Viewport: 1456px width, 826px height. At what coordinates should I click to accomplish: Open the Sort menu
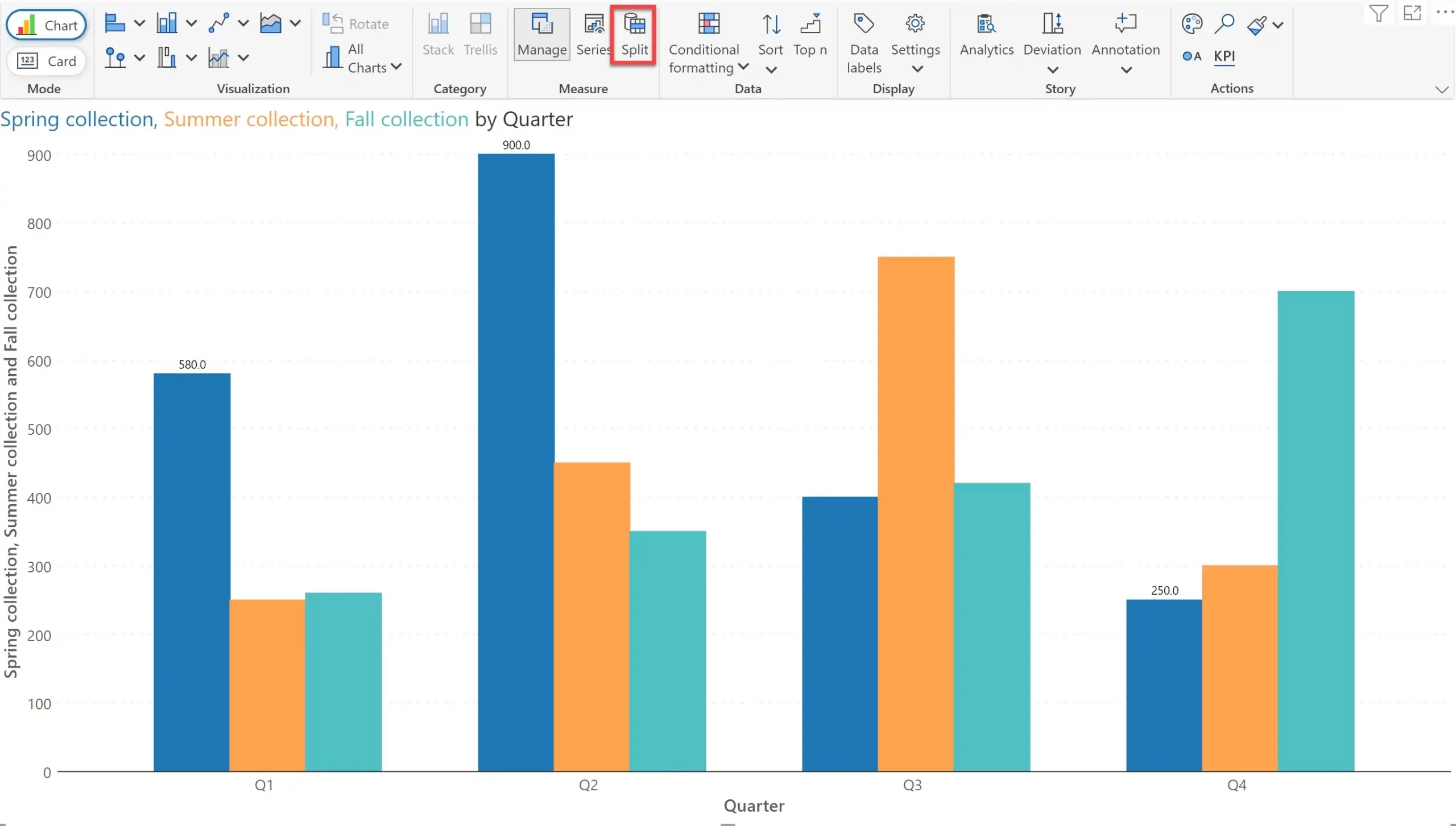coord(771,44)
